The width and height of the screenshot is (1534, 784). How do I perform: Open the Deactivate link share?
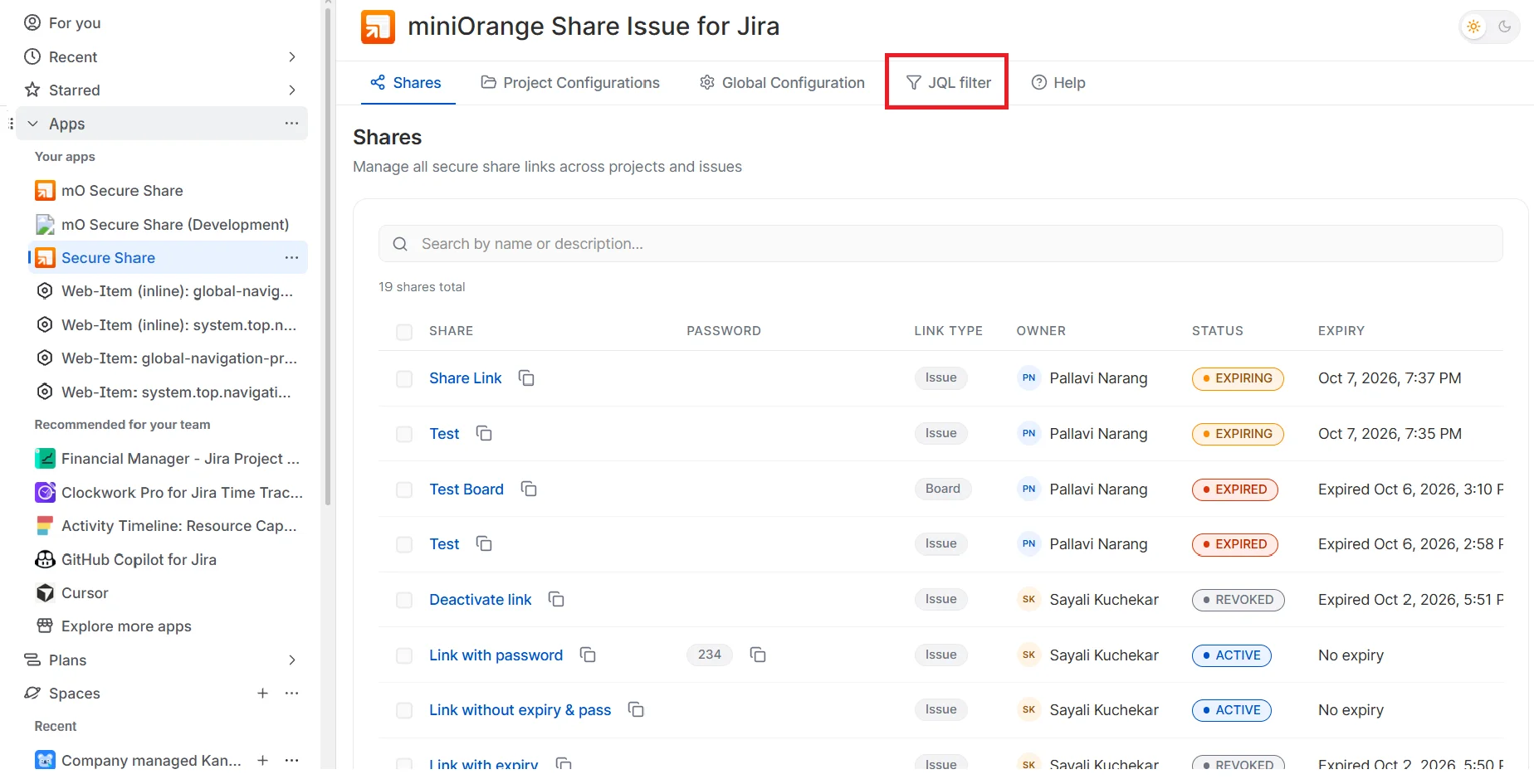[480, 600]
